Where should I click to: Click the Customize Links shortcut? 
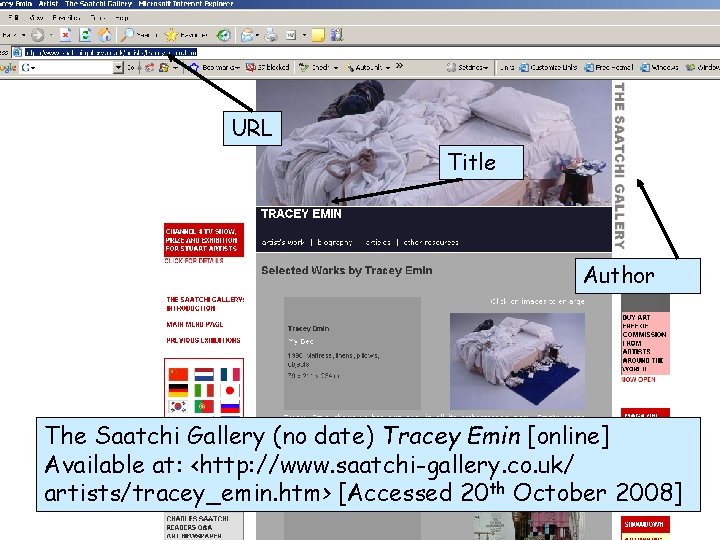tap(549, 68)
